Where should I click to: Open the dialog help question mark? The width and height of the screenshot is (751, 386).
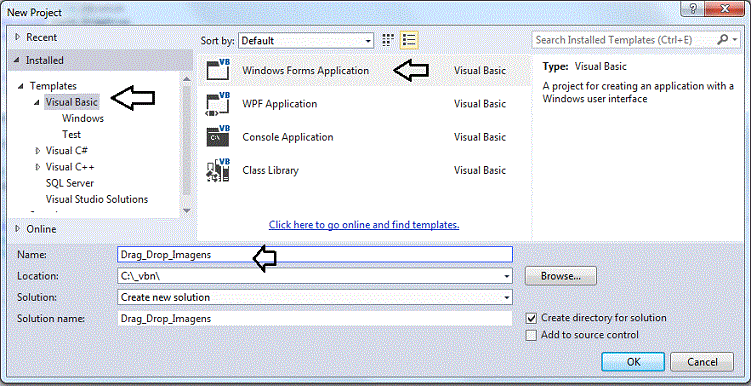point(694,8)
